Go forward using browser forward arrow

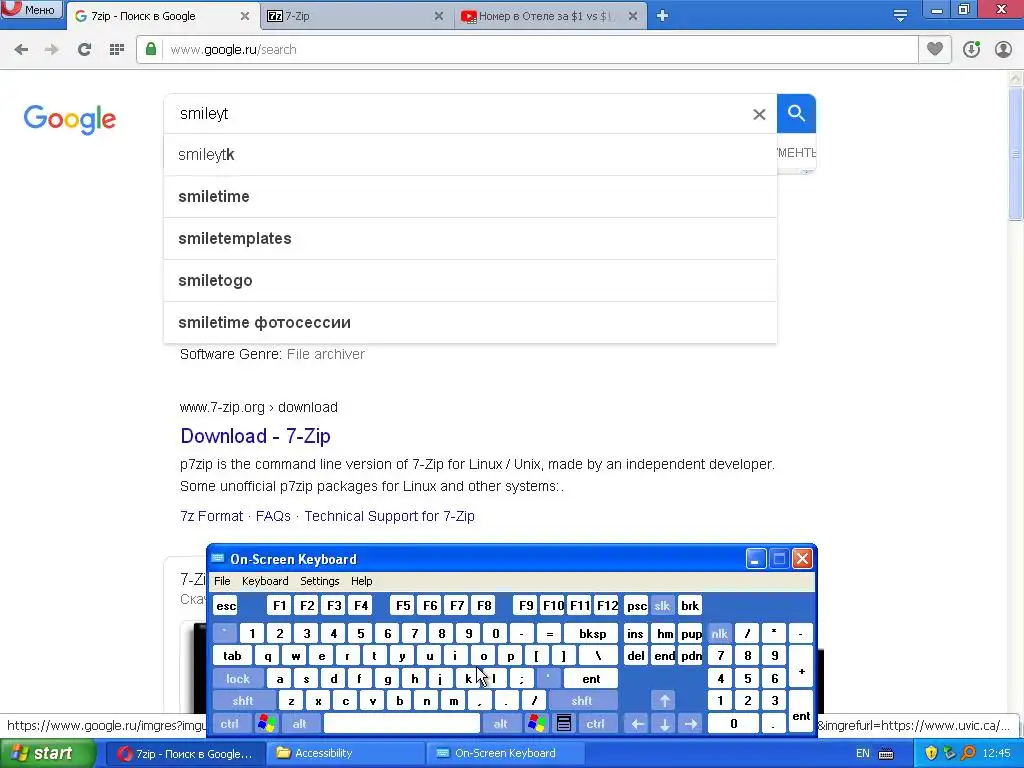52,50
